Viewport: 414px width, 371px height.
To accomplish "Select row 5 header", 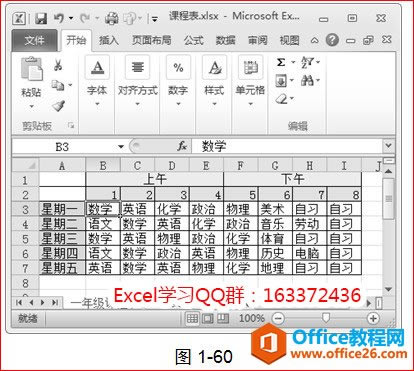I will [x=25, y=239].
